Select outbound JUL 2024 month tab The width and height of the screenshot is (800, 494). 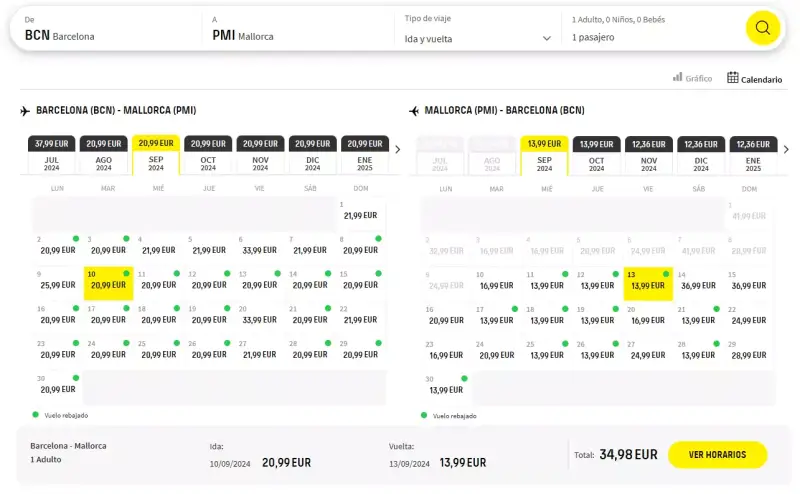(52, 155)
